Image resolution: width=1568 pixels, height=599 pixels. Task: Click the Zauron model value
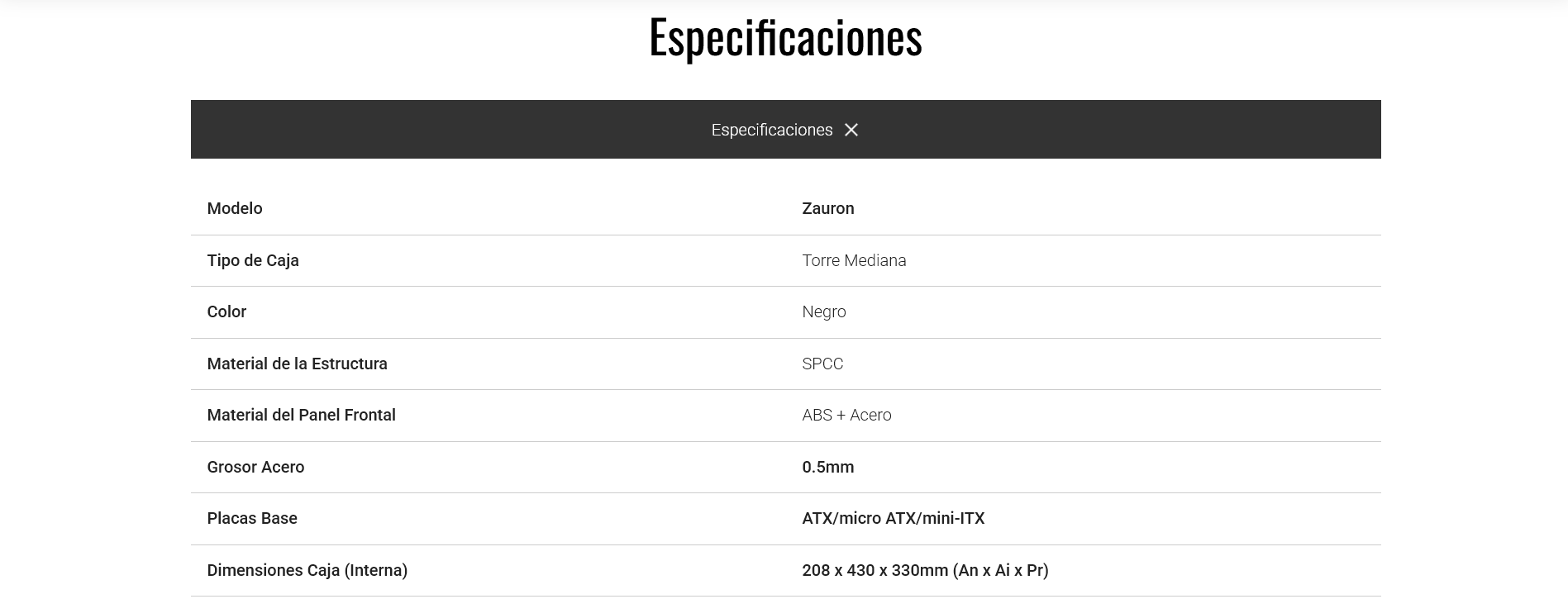(828, 208)
